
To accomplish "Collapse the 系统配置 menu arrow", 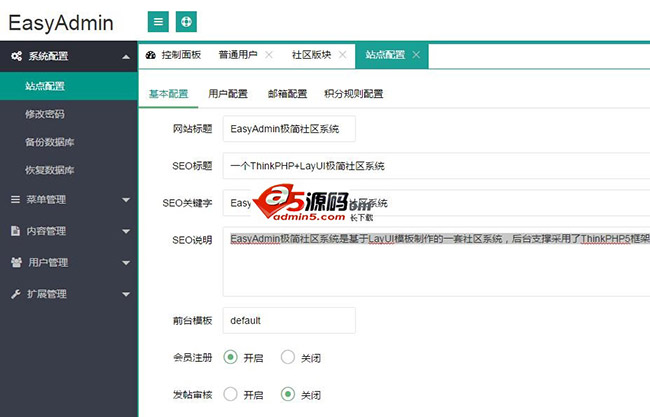I will [x=126, y=57].
